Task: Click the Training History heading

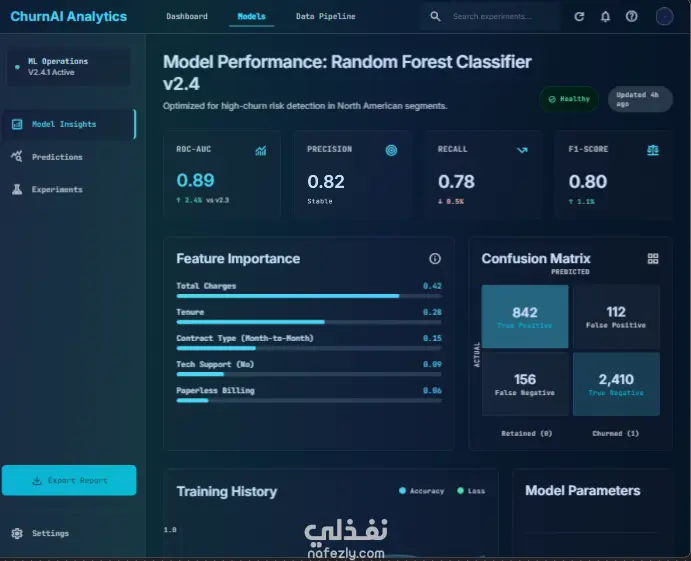Action: (x=227, y=491)
